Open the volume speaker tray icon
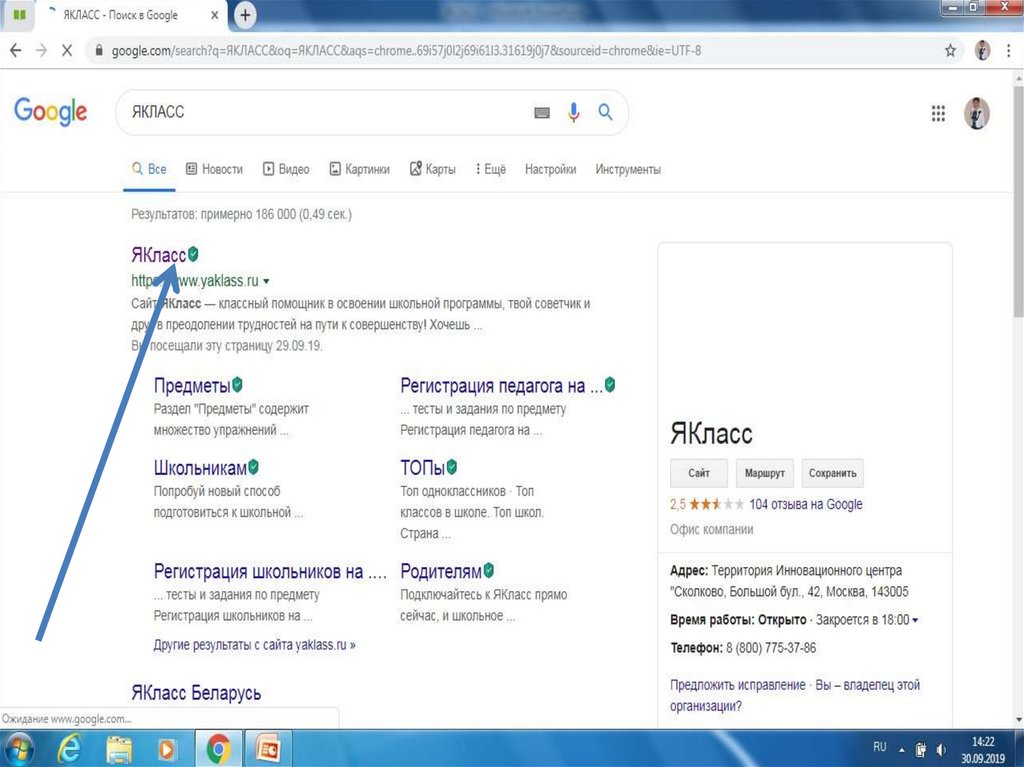 [941, 749]
